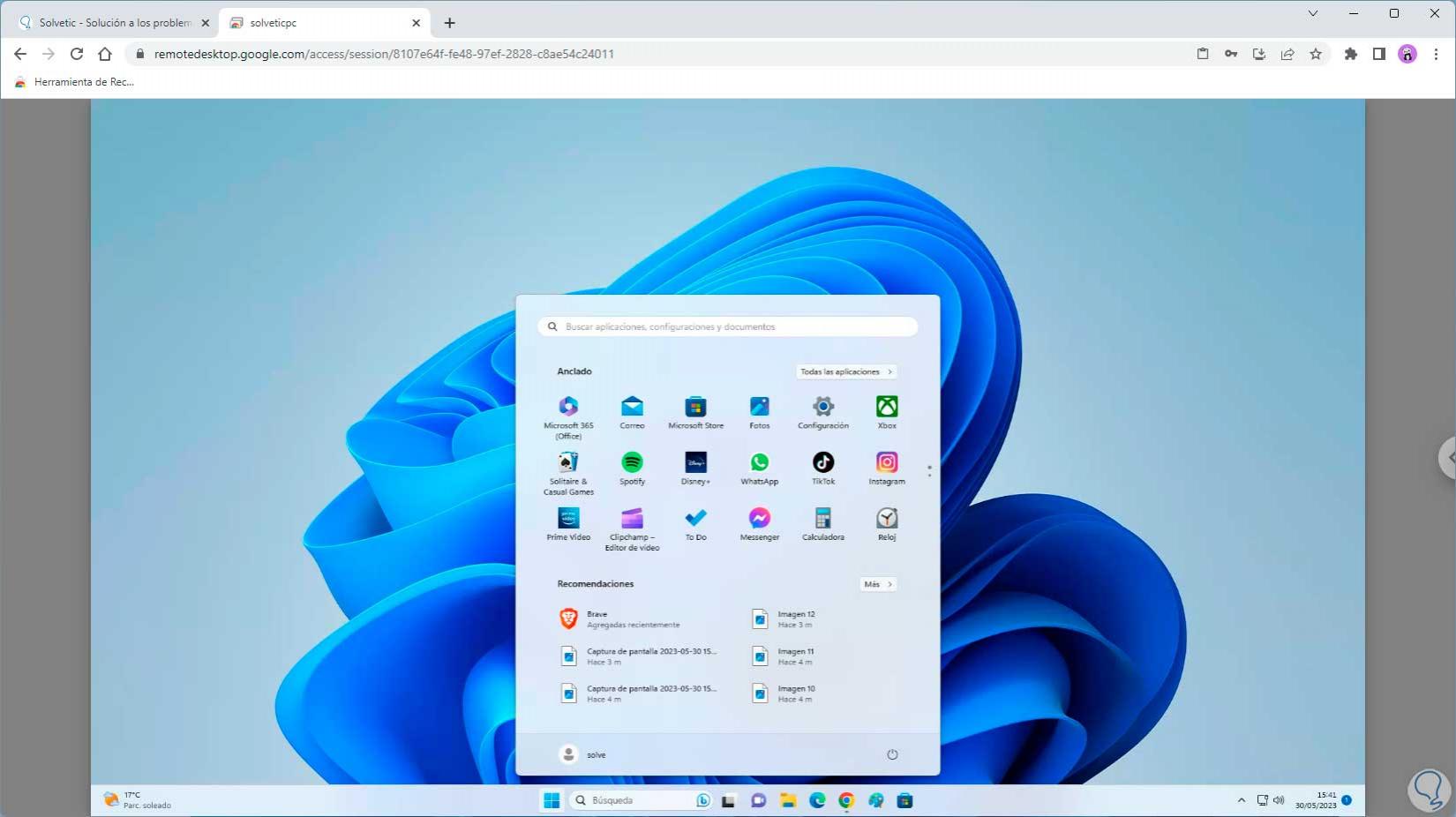
Task: Open Microsoft Edge from the remote taskbar
Action: (x=817, y=800)
